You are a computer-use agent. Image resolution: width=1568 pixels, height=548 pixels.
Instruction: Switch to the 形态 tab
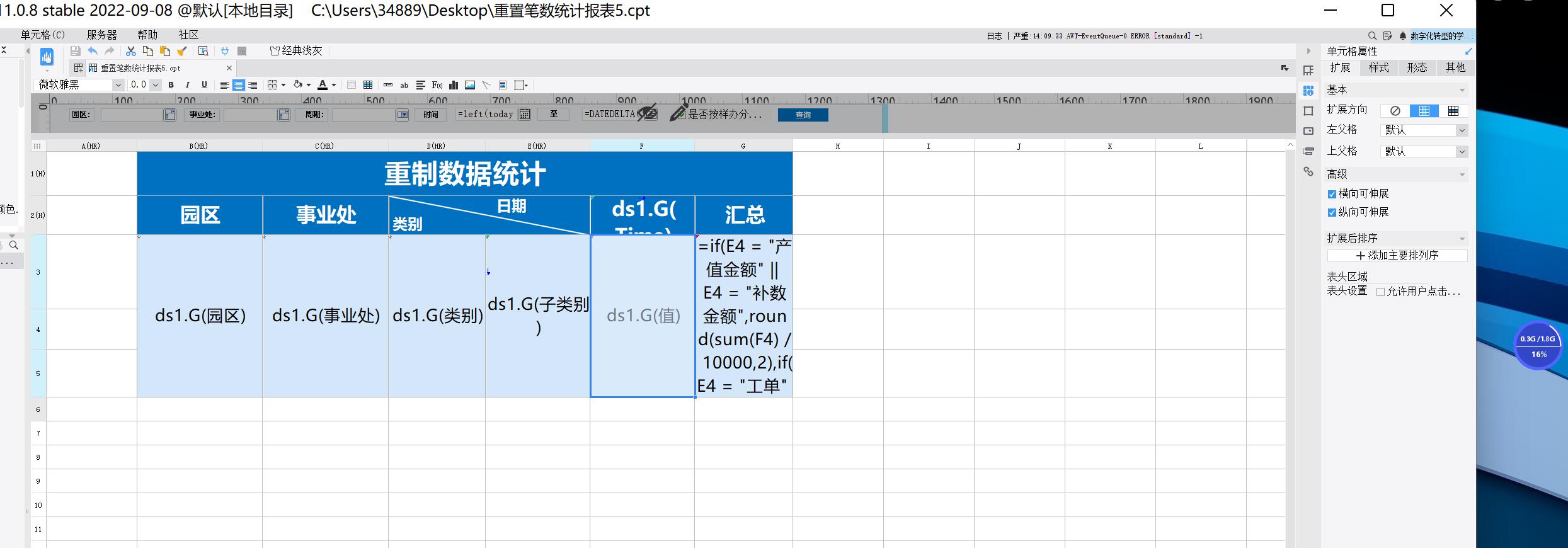(1417, 68)
